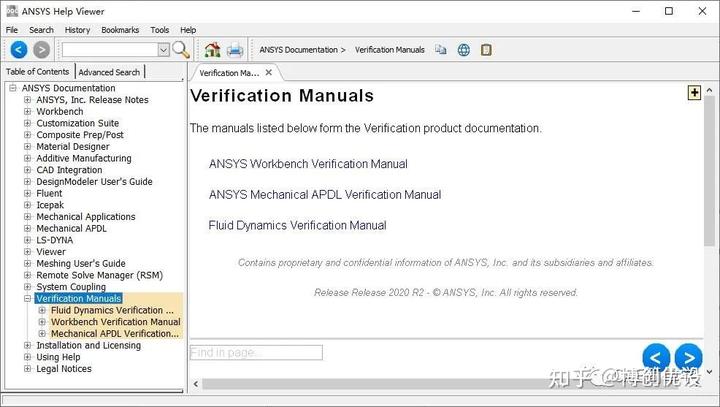
Task: Print the current page
Action: (235, 50)
